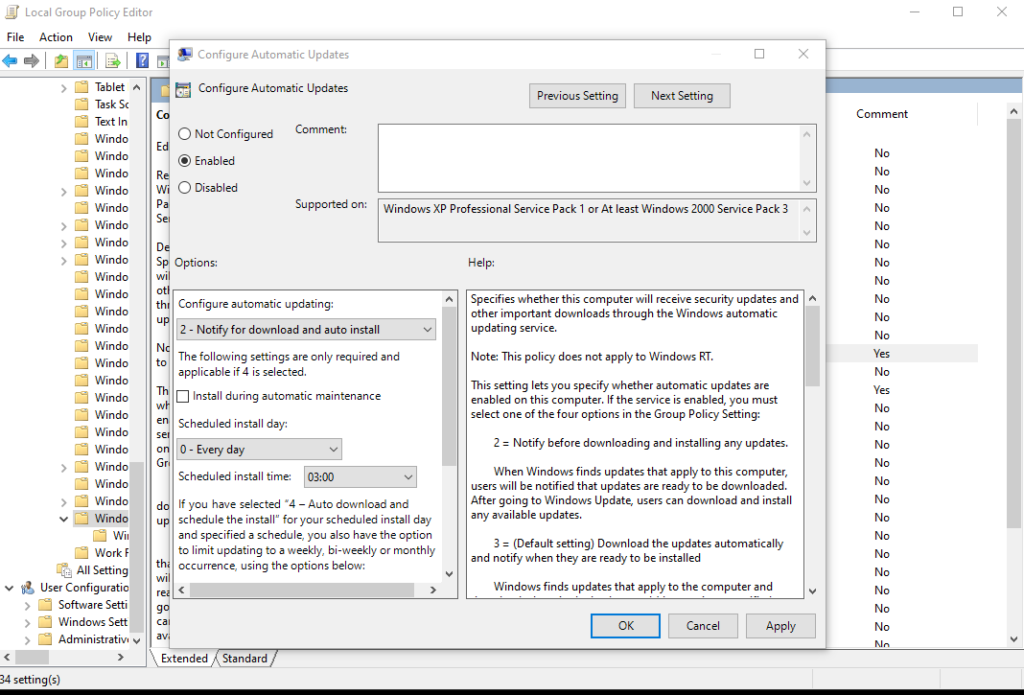Click the Previous Setting button
The height and width of the screenshot is (695, 1024).
pos(577,95)
